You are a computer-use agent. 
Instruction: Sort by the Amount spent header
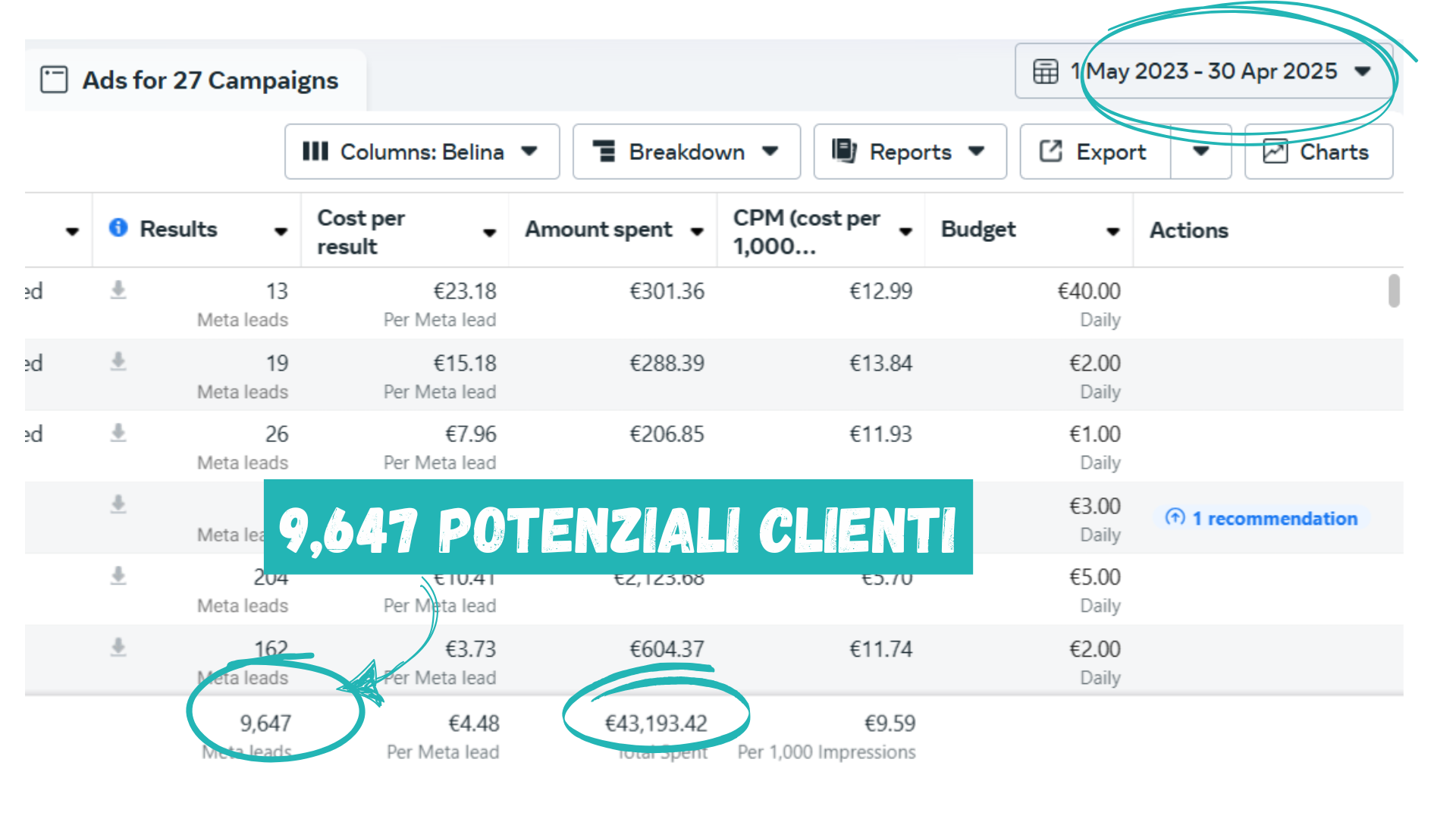pos(598,229)
